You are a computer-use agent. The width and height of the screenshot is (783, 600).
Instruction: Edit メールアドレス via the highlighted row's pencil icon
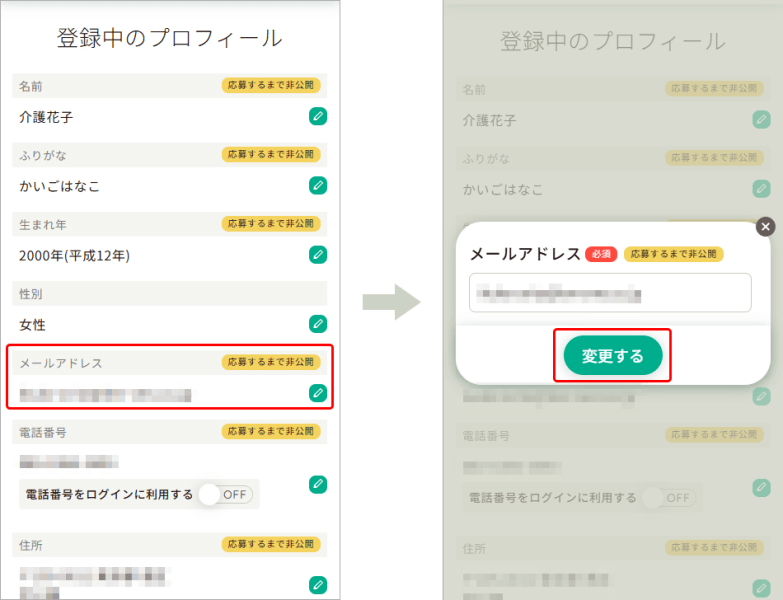click(317, 392)
